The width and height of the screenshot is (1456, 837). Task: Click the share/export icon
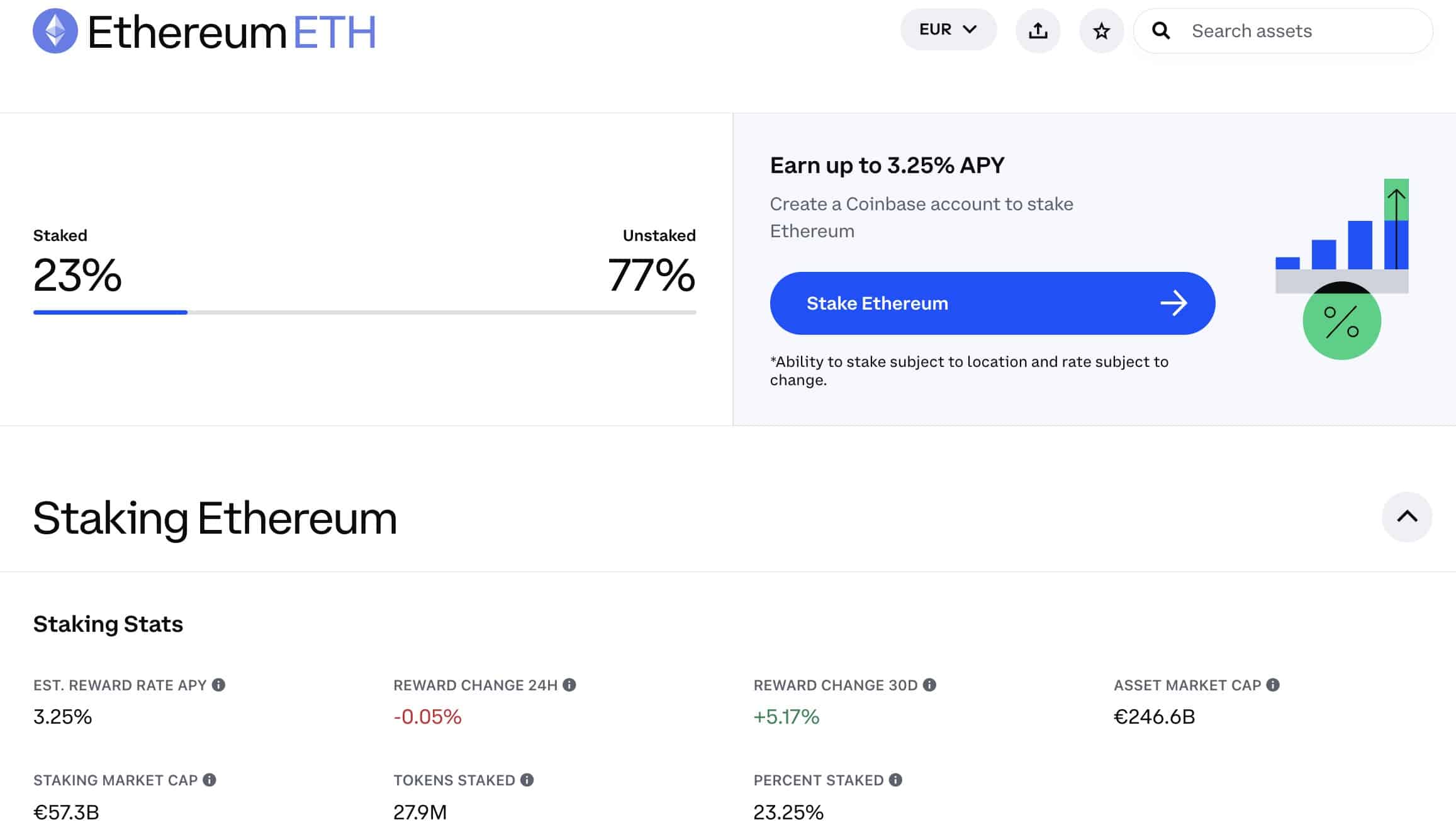pos(1038,30)
